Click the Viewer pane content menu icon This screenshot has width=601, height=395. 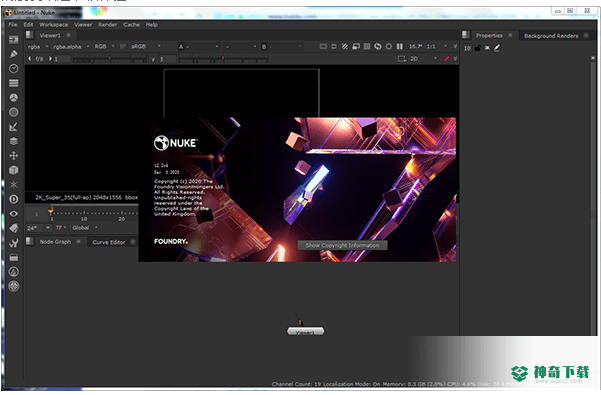[30, 35]
